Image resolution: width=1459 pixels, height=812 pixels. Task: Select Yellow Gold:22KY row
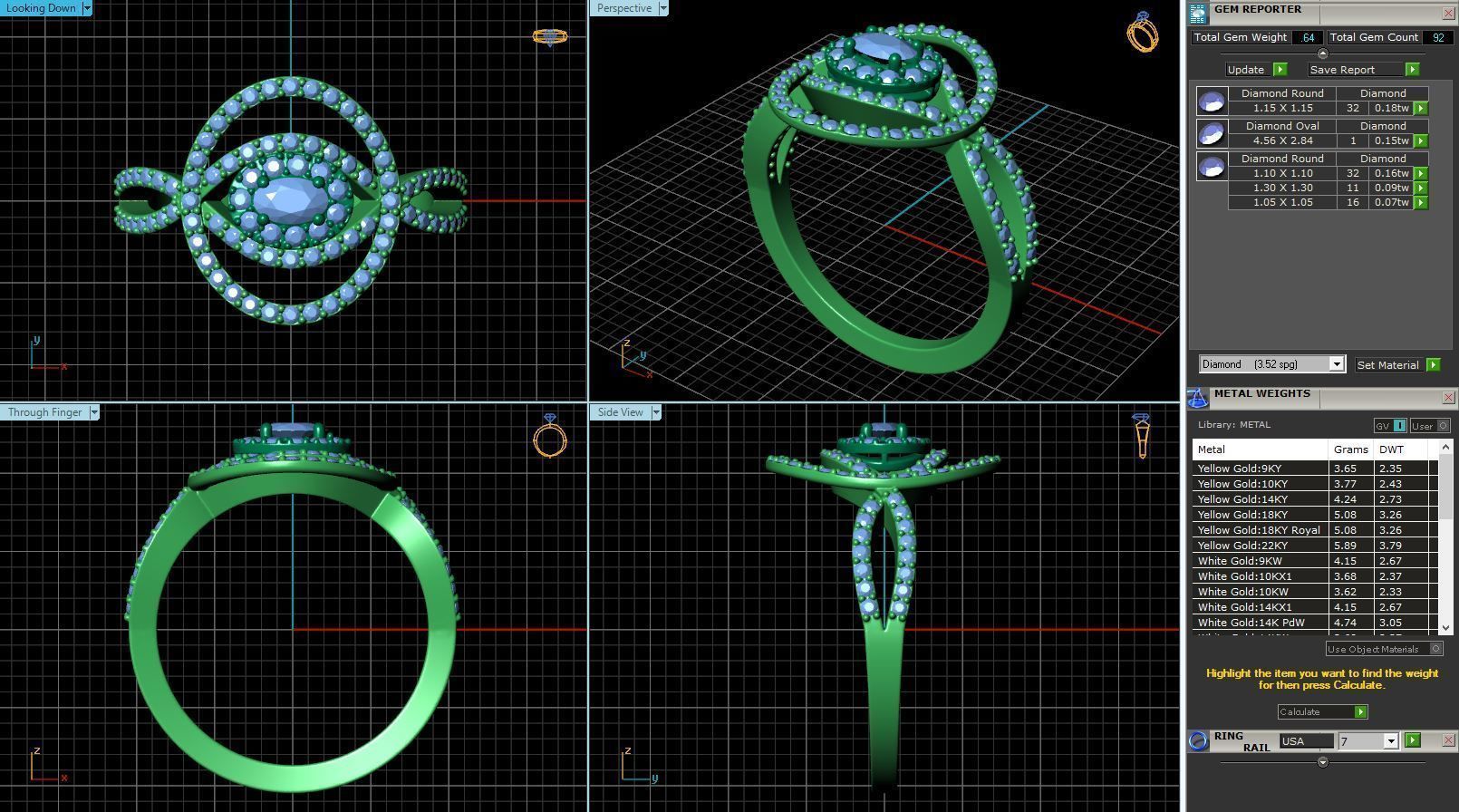(1314, 546)
